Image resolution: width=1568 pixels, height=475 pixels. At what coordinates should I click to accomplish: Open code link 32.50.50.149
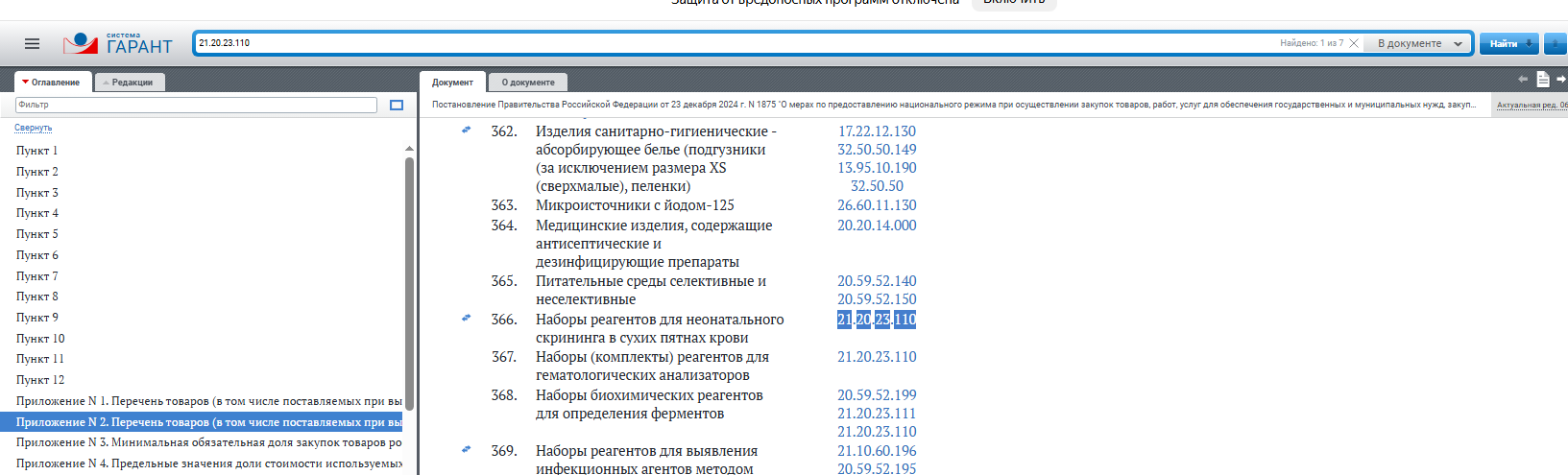pyautogui.click(x=877, y=150)
